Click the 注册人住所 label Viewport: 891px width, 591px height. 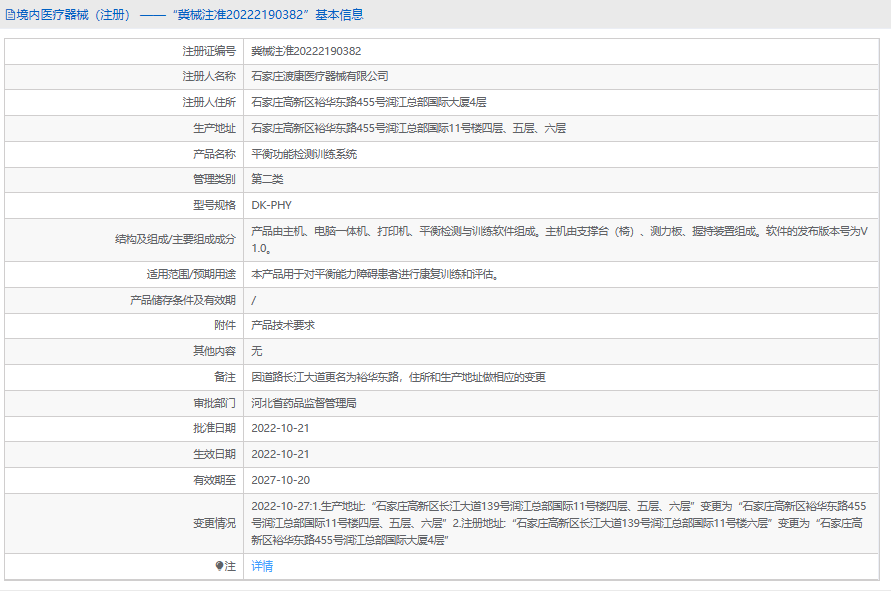[x=209, y=102]
